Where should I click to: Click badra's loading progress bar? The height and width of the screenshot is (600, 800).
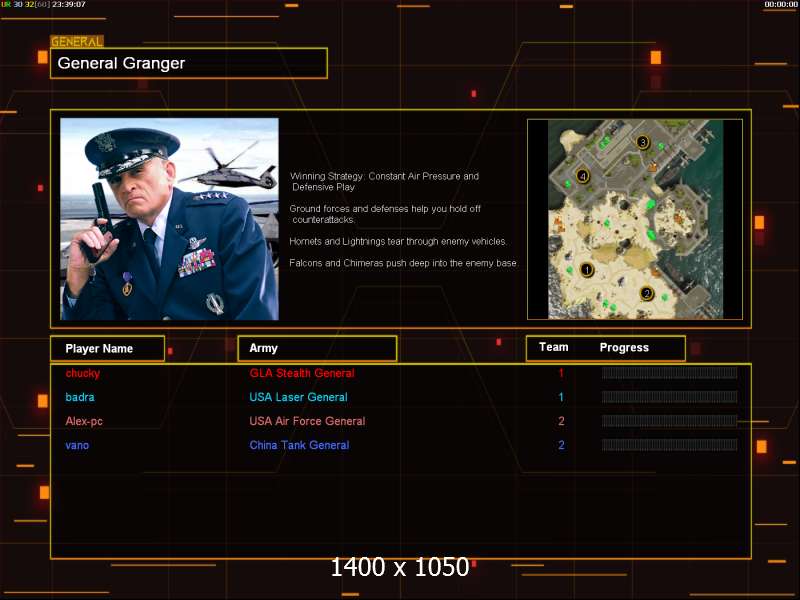(x=669, y=397)
